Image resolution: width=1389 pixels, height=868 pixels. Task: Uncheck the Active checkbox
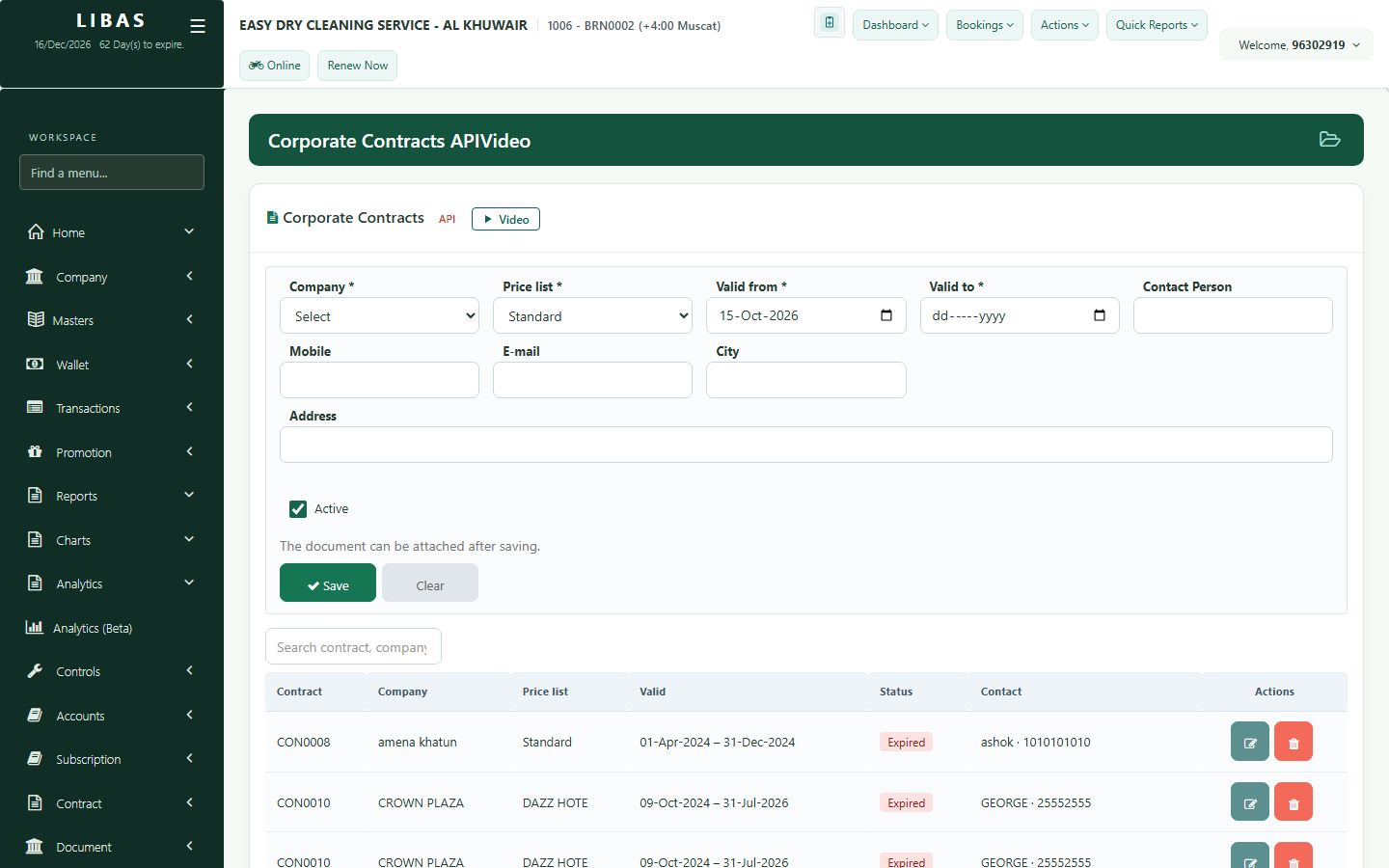click(298, 509)
